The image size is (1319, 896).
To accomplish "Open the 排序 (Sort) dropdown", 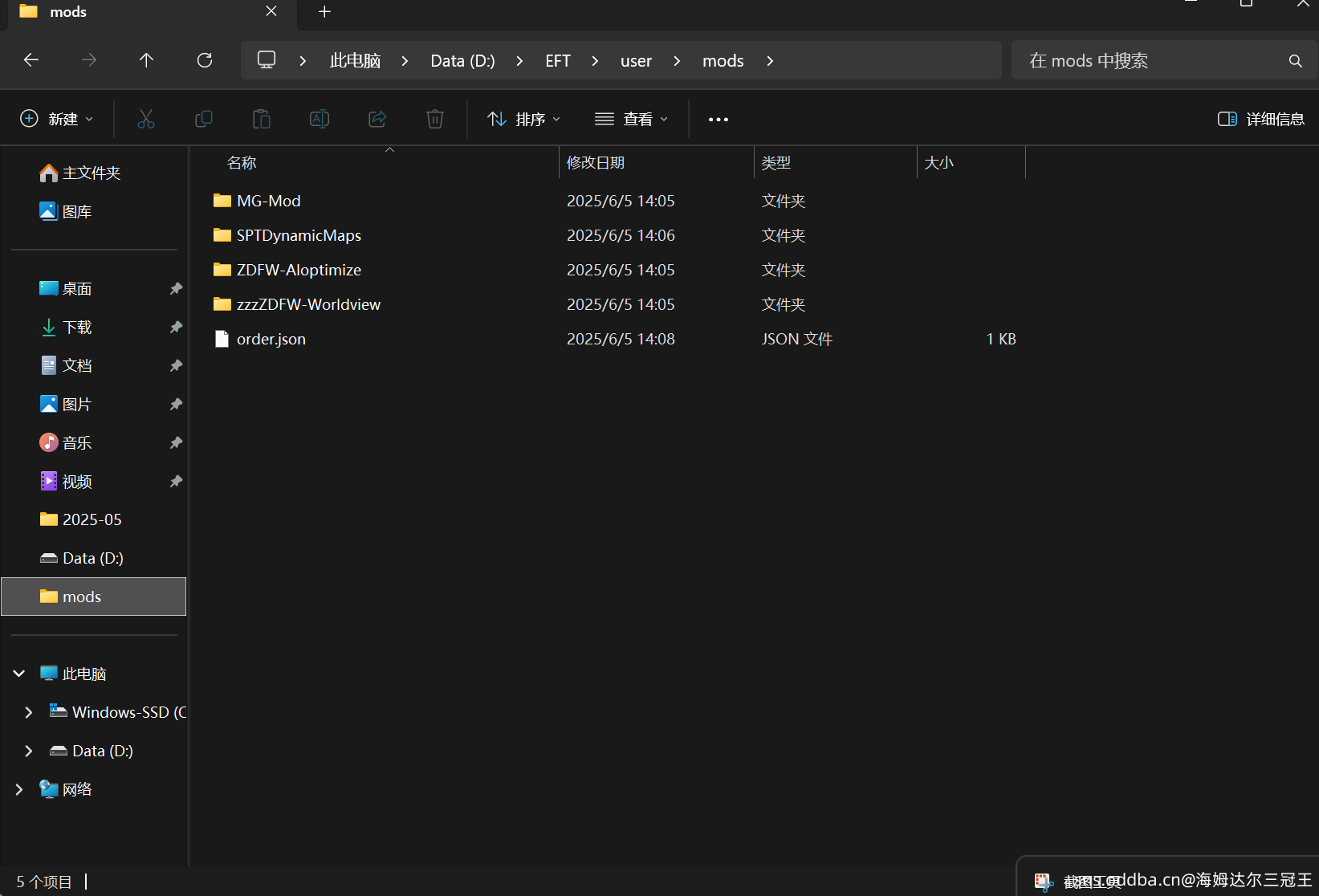I will click(523, 119).
